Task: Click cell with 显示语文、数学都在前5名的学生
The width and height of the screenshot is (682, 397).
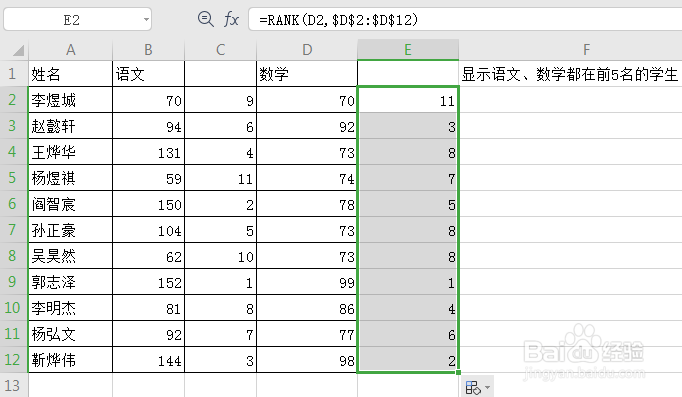Action: click(570, 73)
